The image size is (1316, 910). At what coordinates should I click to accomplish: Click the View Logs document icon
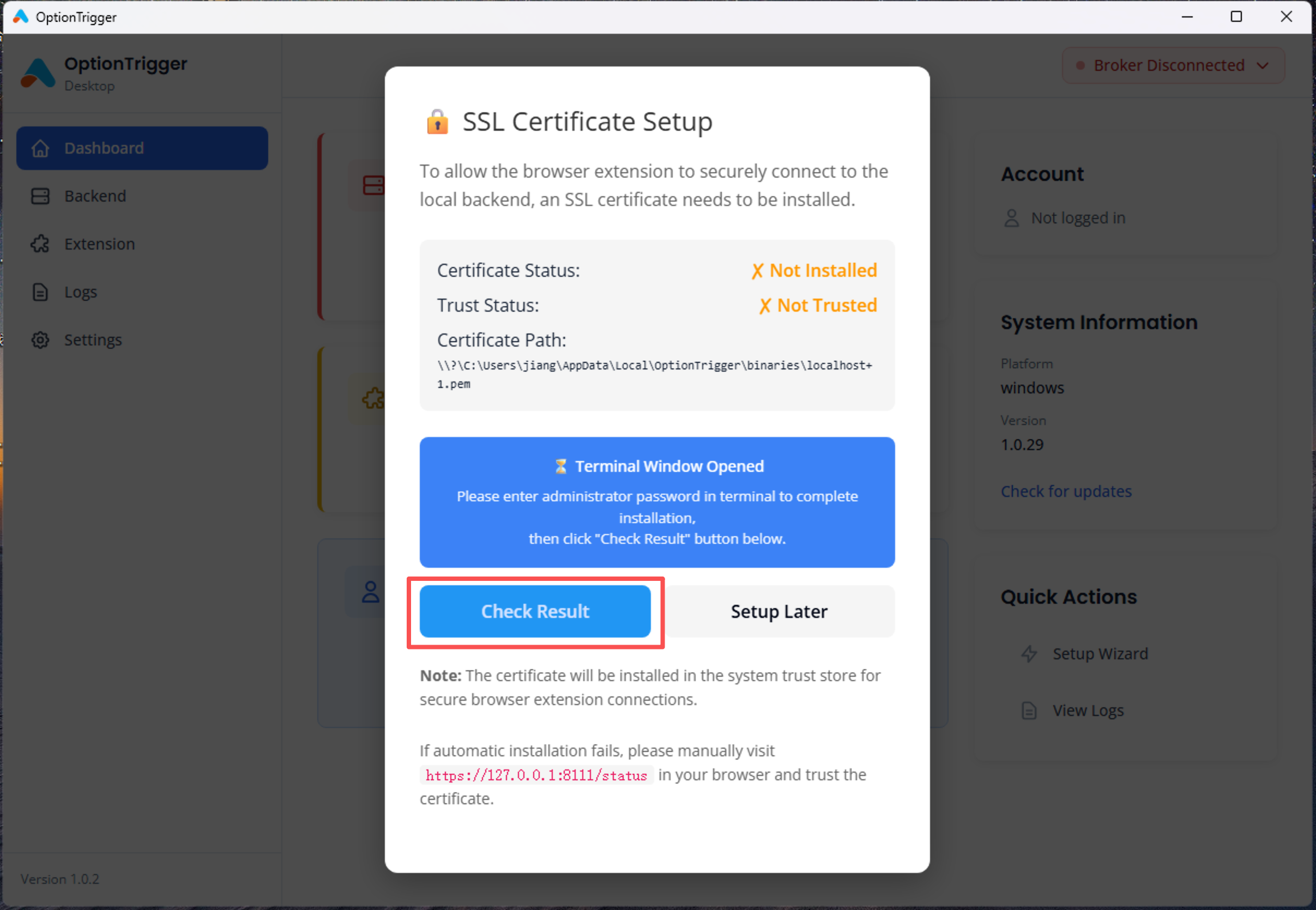[x=1029, y=711]
